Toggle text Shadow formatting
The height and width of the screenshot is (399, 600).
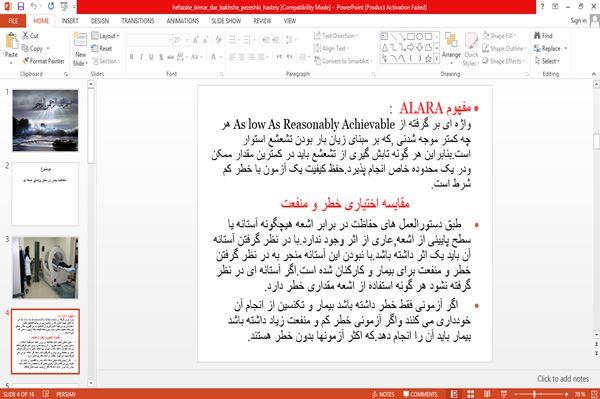tap(161, 57)
